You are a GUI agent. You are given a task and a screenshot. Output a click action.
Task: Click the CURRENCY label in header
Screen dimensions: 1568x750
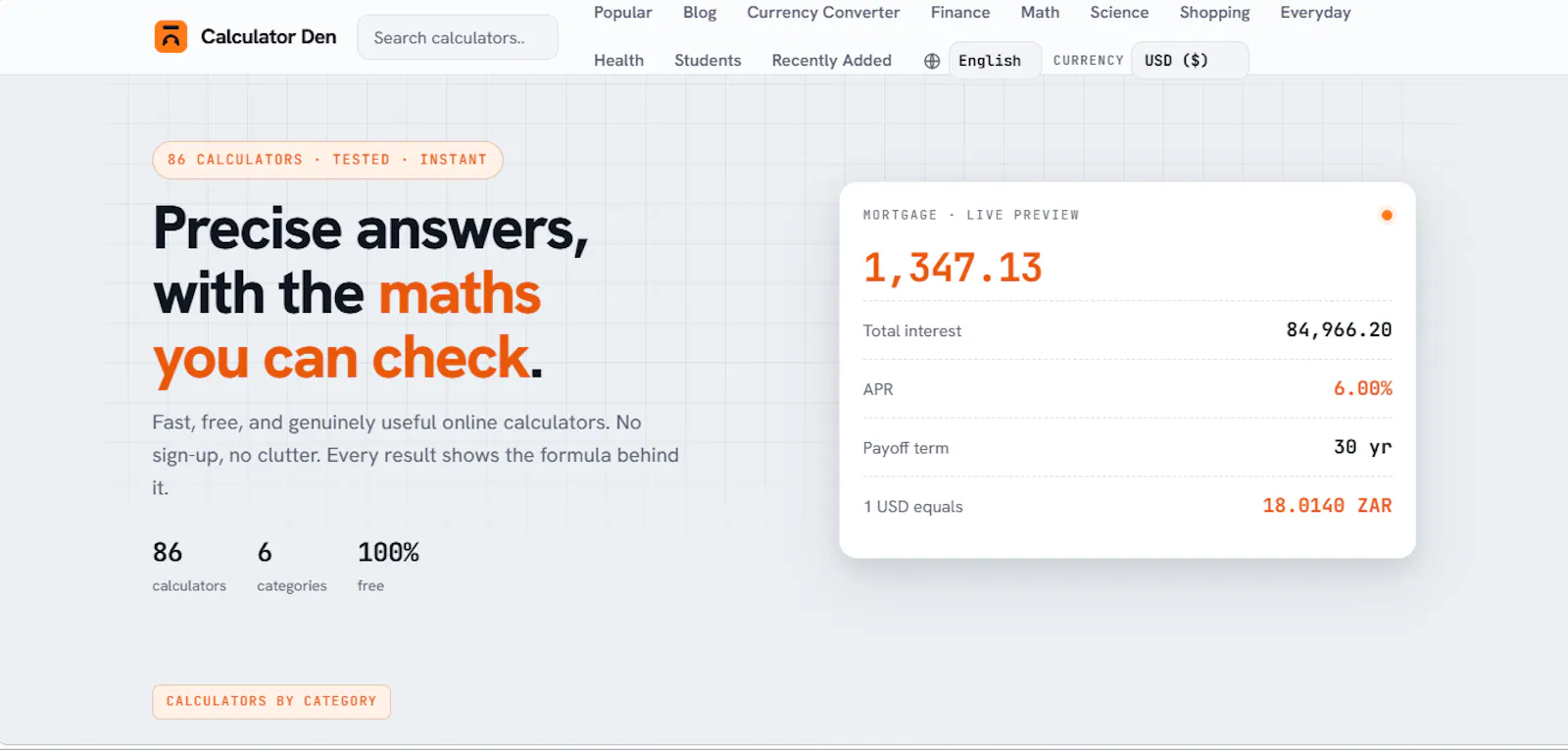tap(1088, 61)
